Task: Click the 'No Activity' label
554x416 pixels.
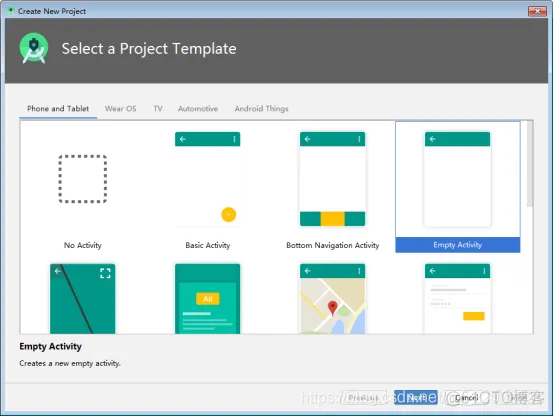Action: point(83,245)
